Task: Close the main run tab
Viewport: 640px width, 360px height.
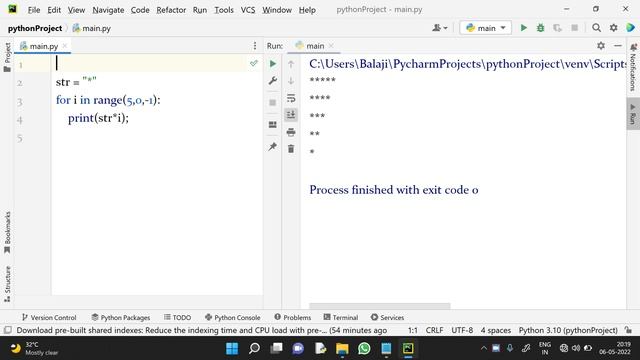Action: pyautogui.click(x=331, y=46)
